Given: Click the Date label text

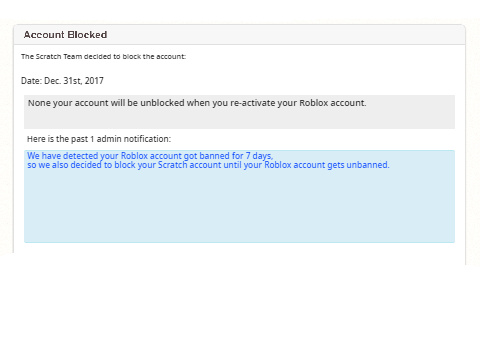Looking at the screenshot, I should (31, 81).
